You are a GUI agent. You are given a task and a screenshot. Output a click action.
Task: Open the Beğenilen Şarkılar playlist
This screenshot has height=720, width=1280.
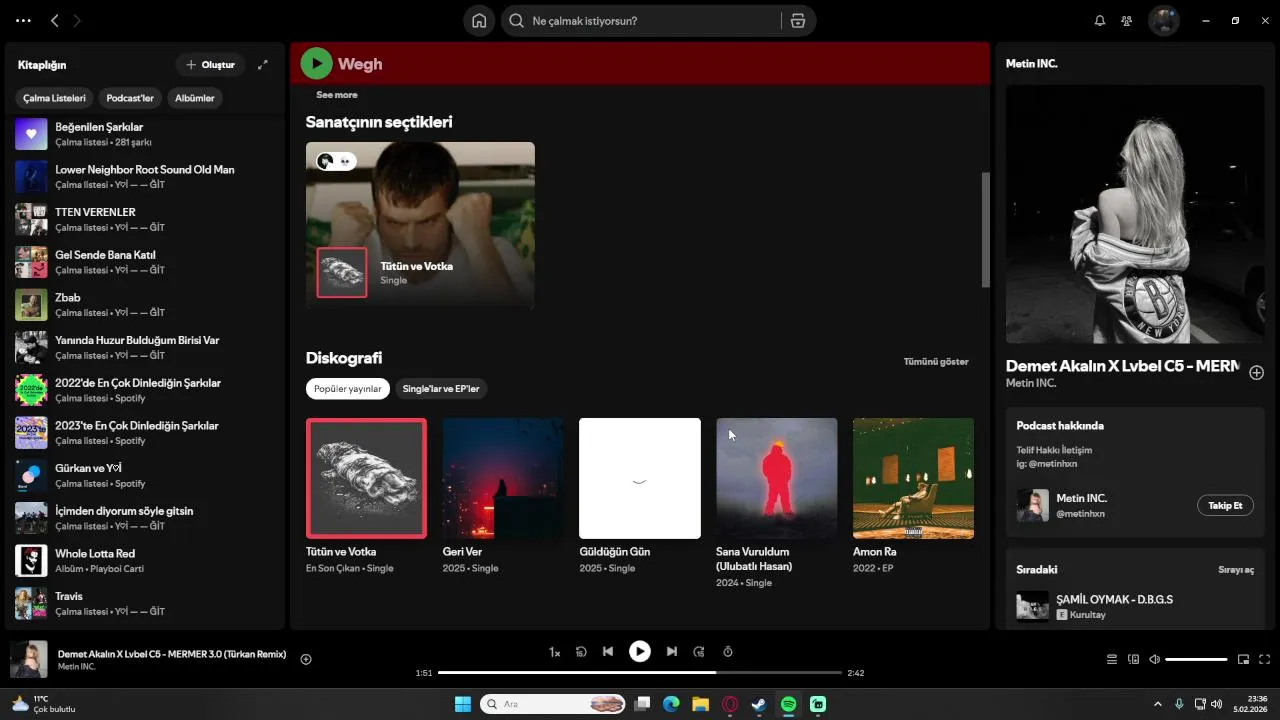(145, 134)
